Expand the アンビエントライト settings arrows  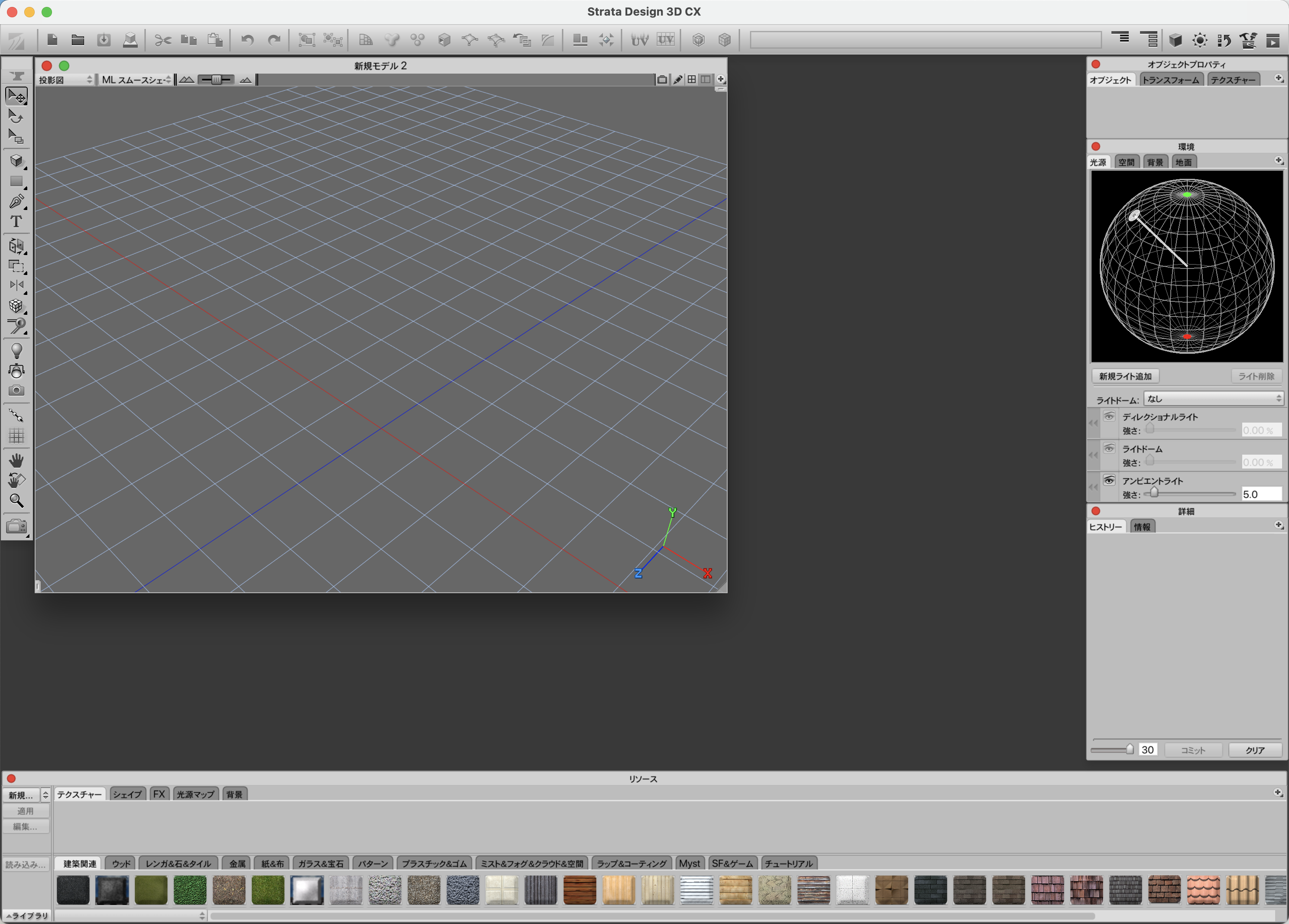[1093, 488]
